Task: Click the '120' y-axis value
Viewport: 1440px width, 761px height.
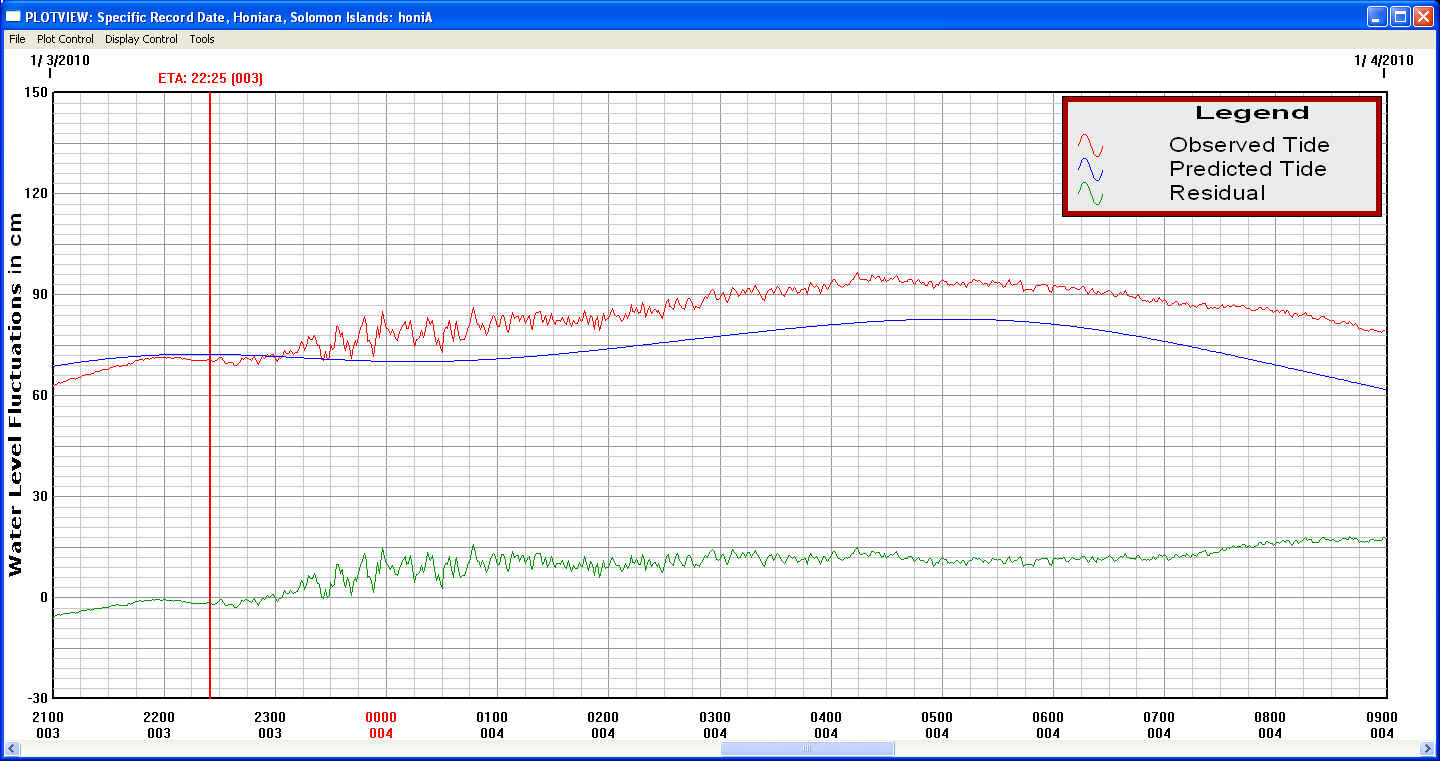Action: point(36,193)
